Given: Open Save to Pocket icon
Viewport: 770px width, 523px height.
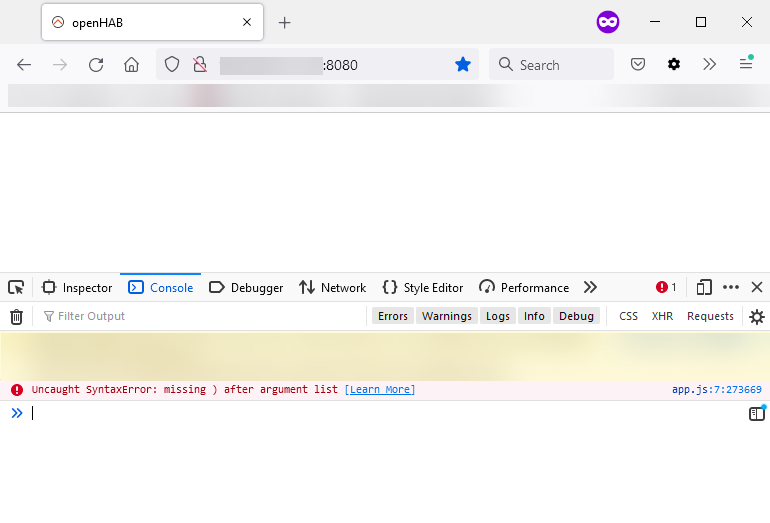Looking at the screenshot, I should point(638,65).
